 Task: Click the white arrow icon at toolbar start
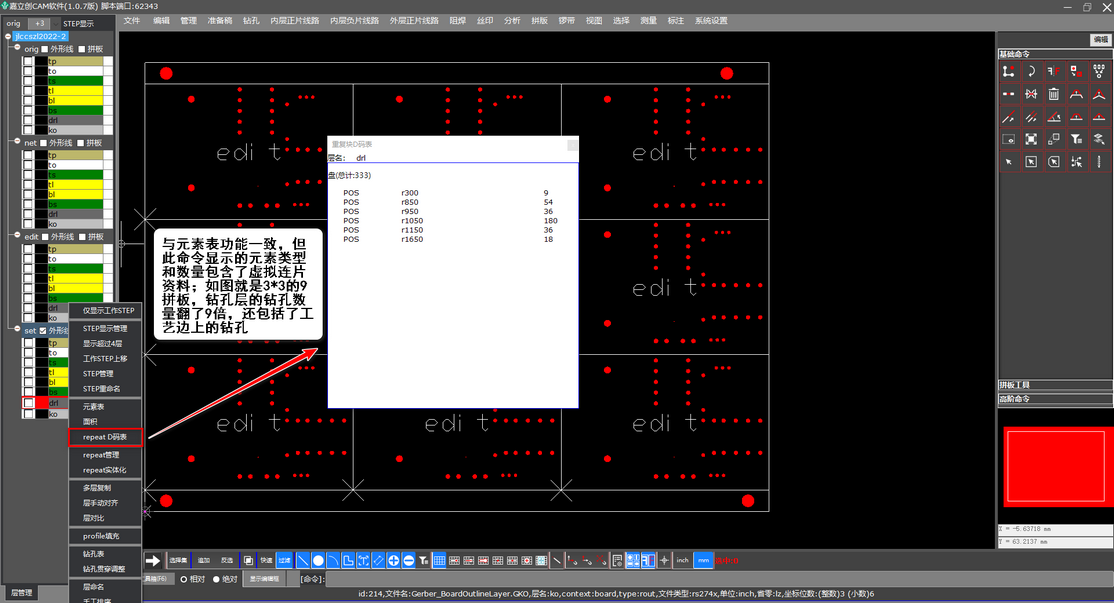153,560
